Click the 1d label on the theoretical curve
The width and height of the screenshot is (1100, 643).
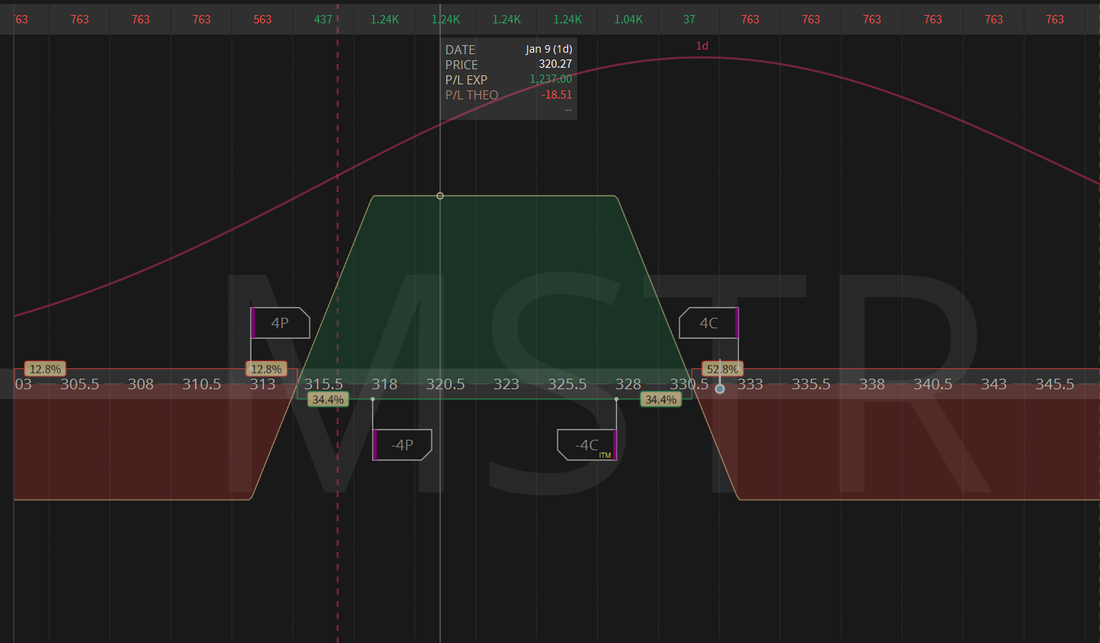[x=702, y=46]
